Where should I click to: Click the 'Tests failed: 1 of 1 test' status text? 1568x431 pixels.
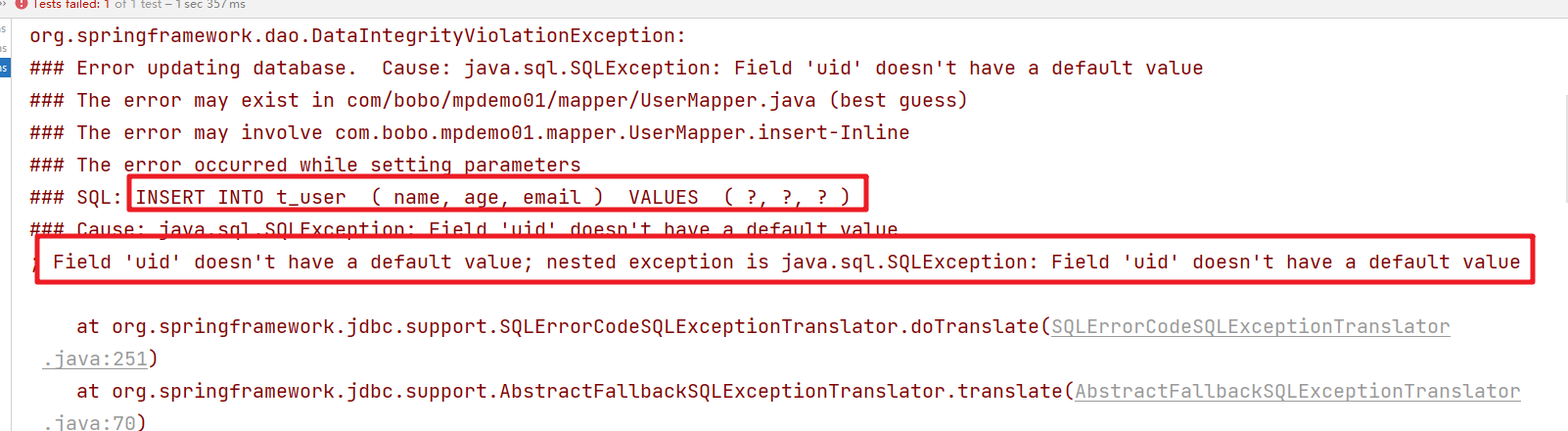pyautogui.click(x=96, y=4)
